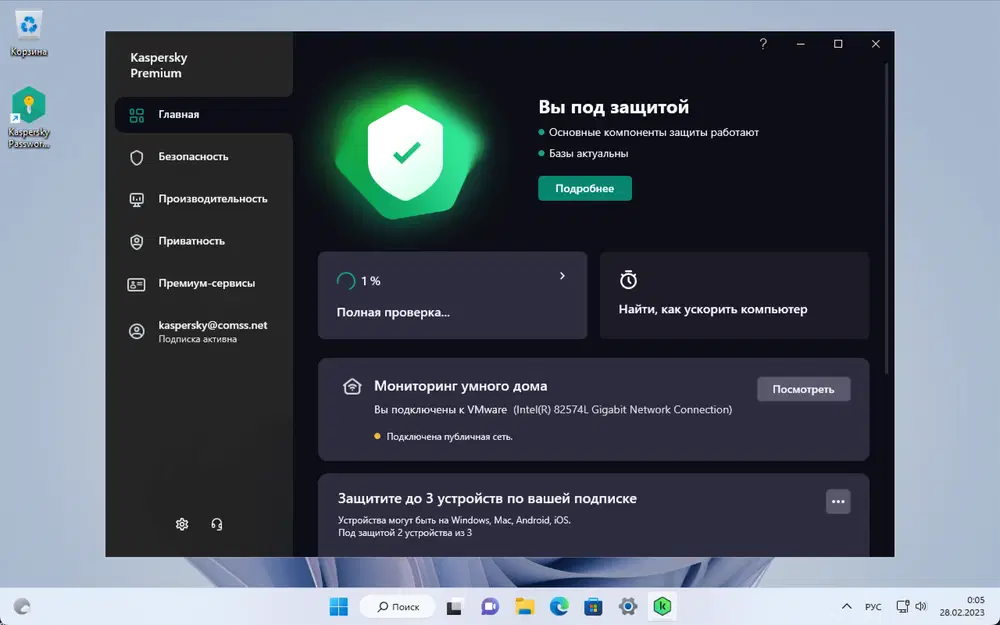Open Kaspersky Password Manager desktop shortcut
Image resolution: width=1000 pixels, height=625 pixels.
point(29,117)
